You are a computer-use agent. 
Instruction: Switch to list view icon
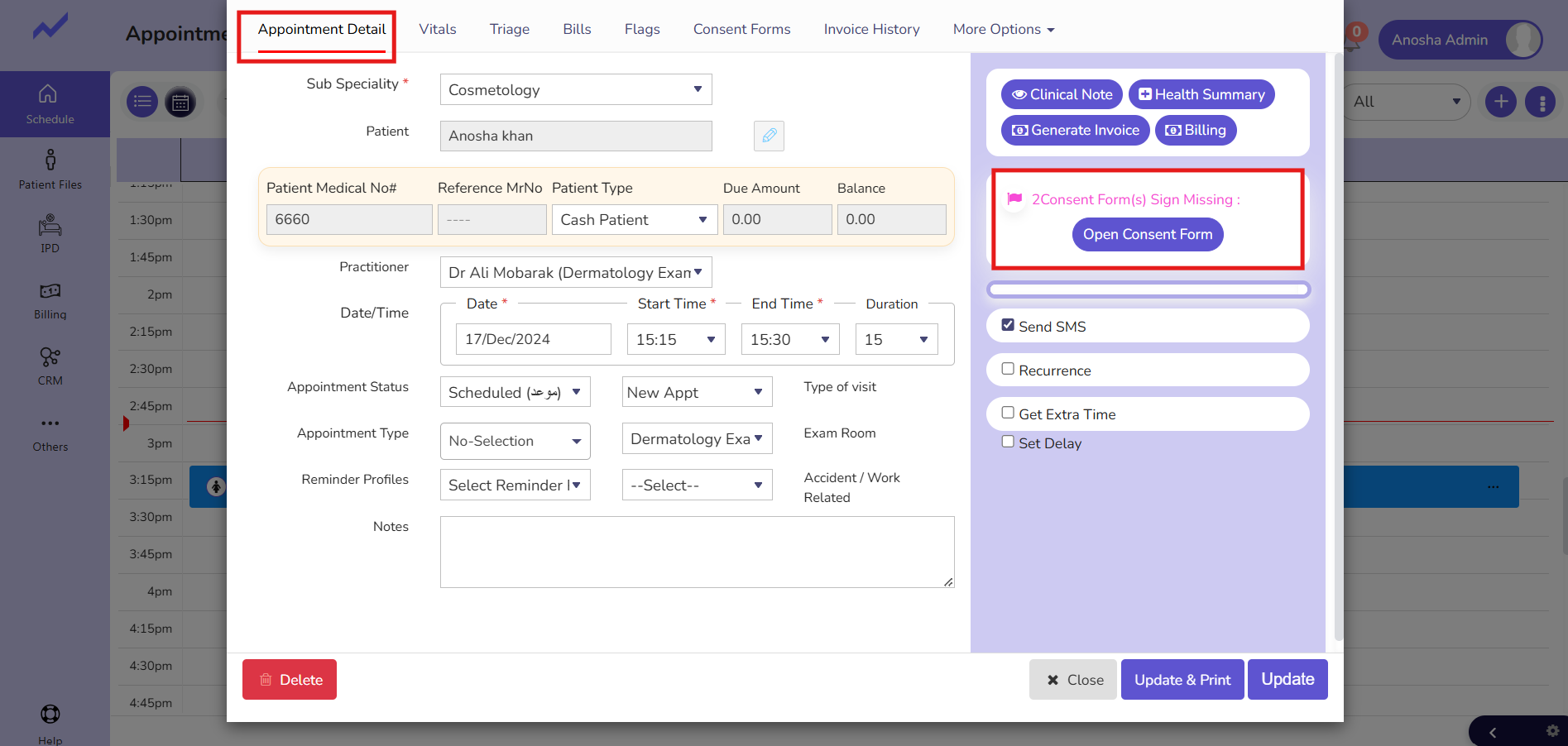point(142,102)
